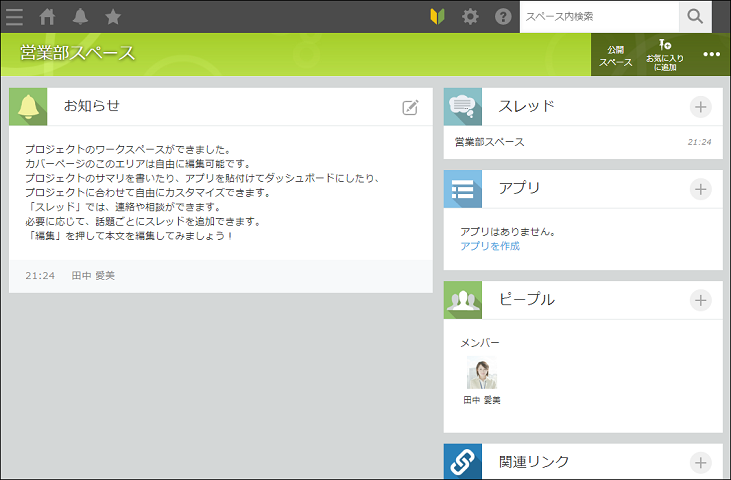Go to the home portal icon
The image size is (731, 480).
click(x=47, y=16)
